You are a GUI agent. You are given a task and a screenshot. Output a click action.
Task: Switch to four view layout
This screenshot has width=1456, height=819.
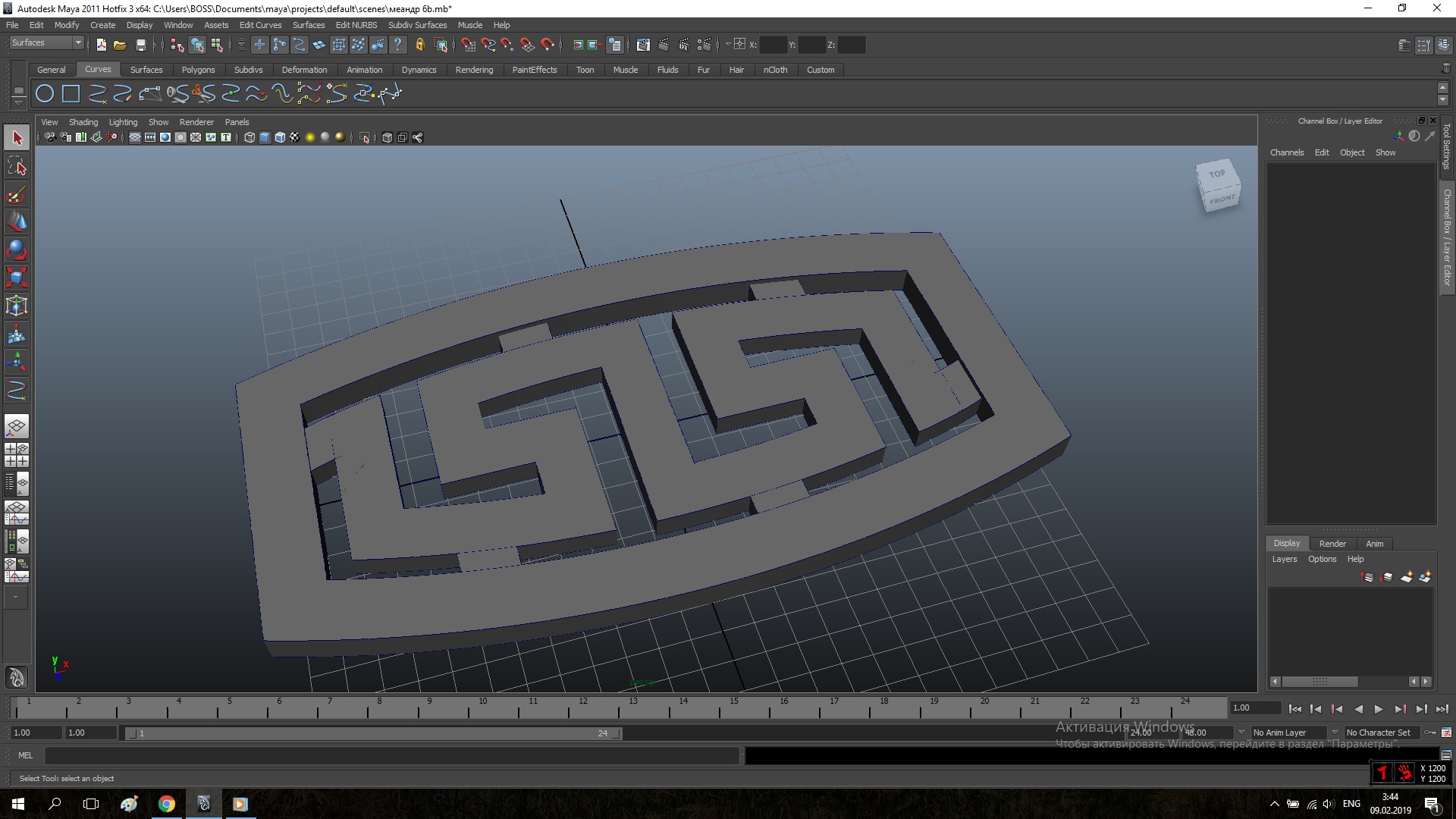click(17, 455)
